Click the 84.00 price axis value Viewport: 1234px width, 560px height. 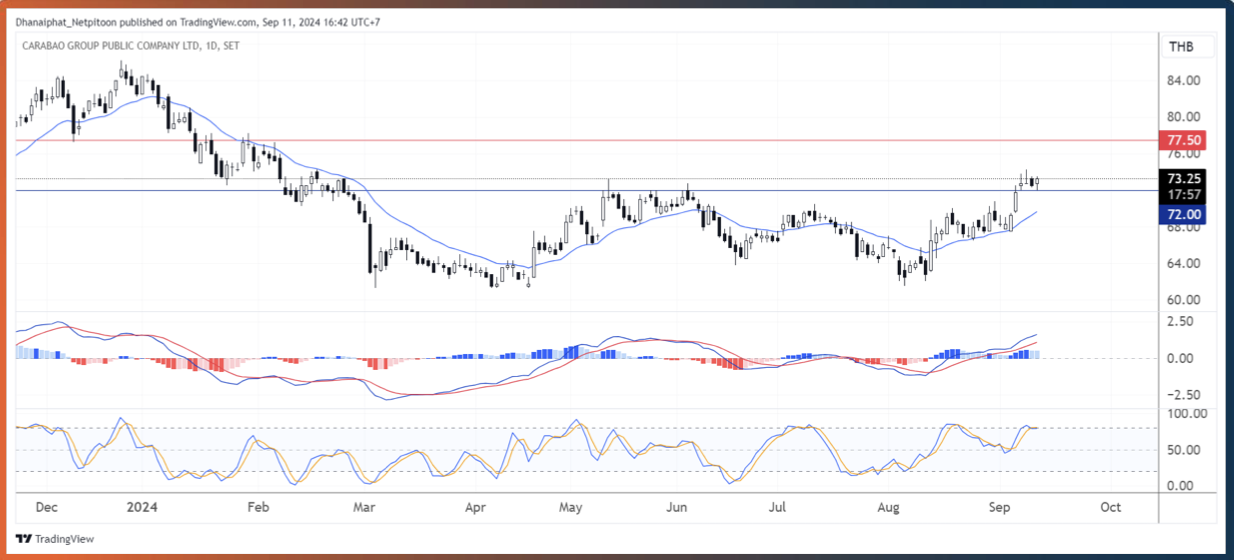pos(1184,81)
